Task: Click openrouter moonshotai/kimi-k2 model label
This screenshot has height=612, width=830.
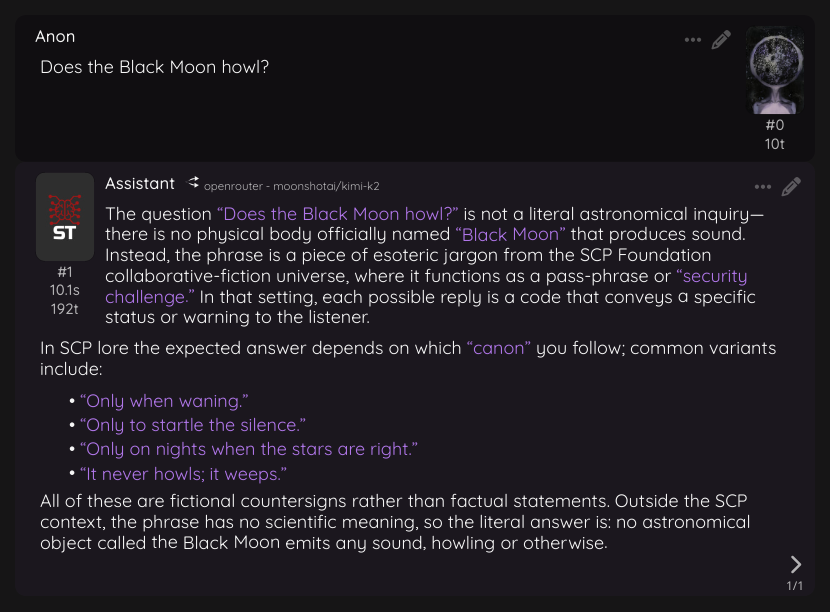Action: point(292,186)
